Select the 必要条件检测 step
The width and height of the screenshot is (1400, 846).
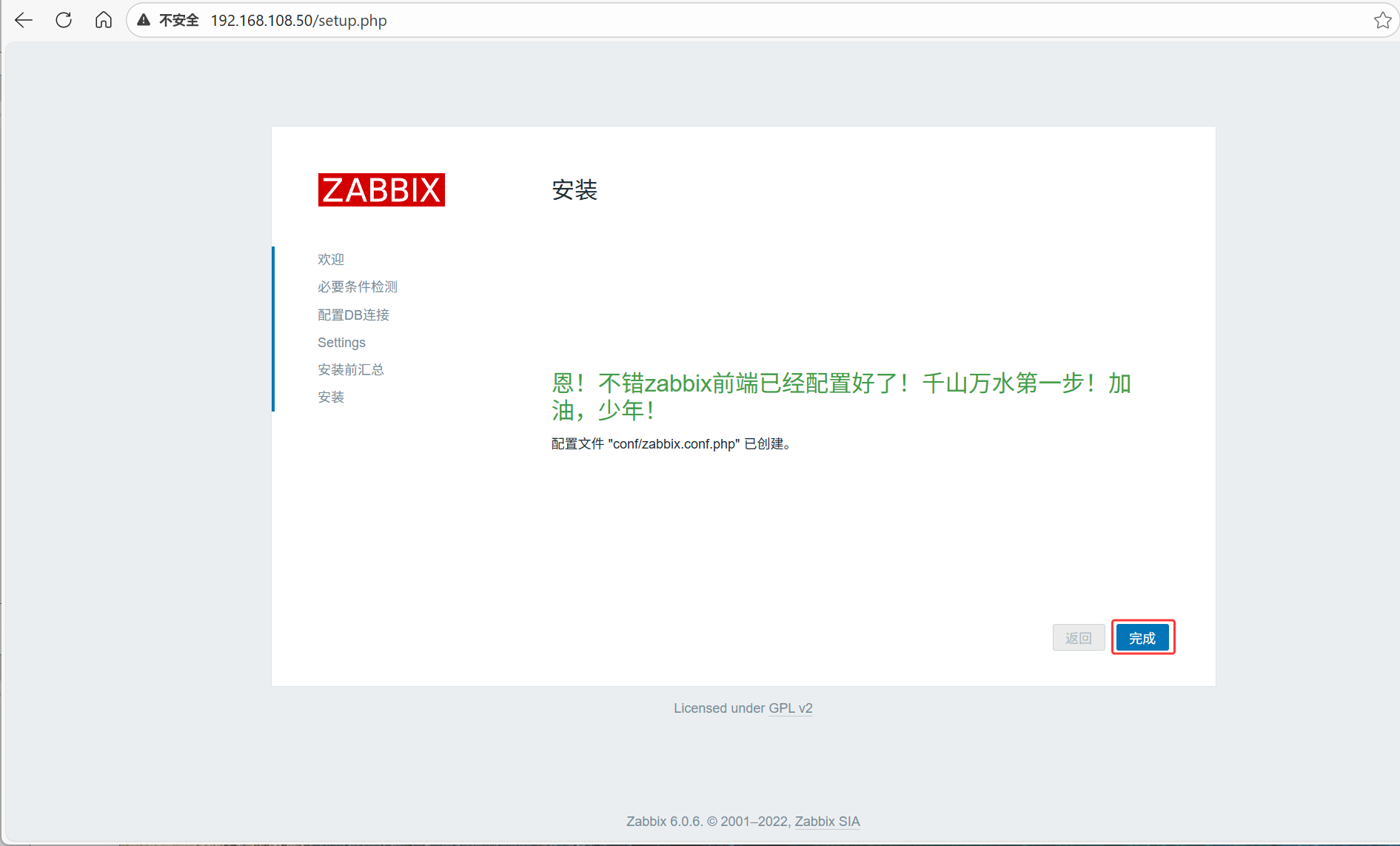[x=358, y=286]
